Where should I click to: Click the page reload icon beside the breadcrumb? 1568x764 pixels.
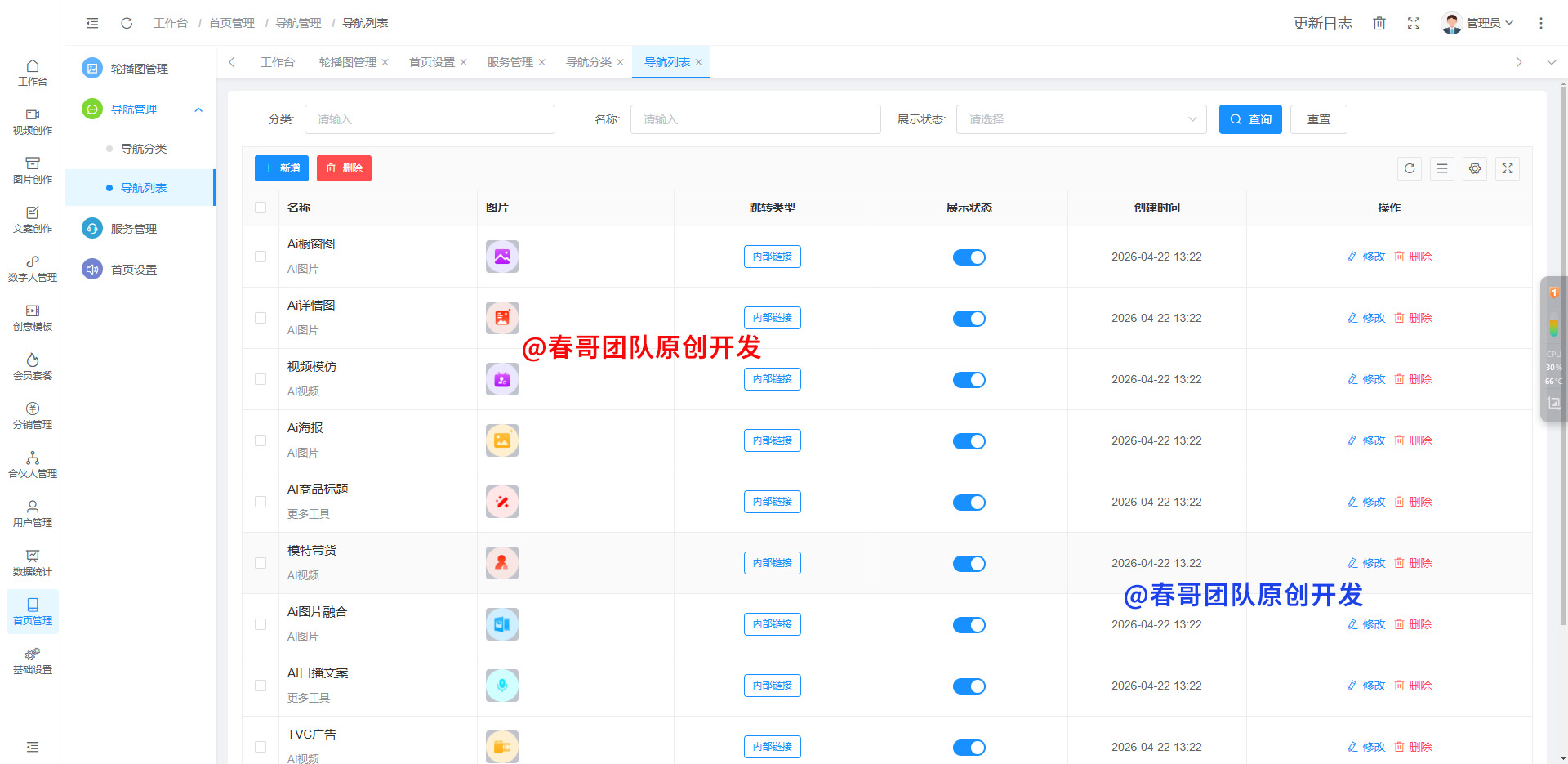click(x=127, y=23)
